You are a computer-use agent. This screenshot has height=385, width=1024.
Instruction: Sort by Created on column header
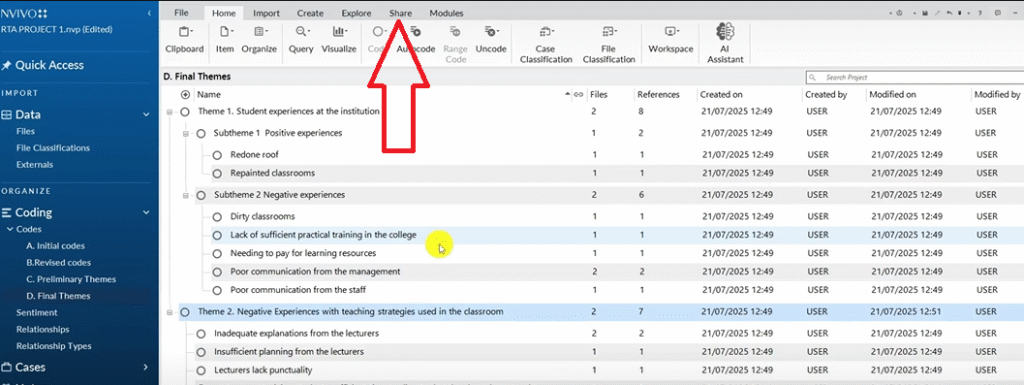tap(721, 95)
